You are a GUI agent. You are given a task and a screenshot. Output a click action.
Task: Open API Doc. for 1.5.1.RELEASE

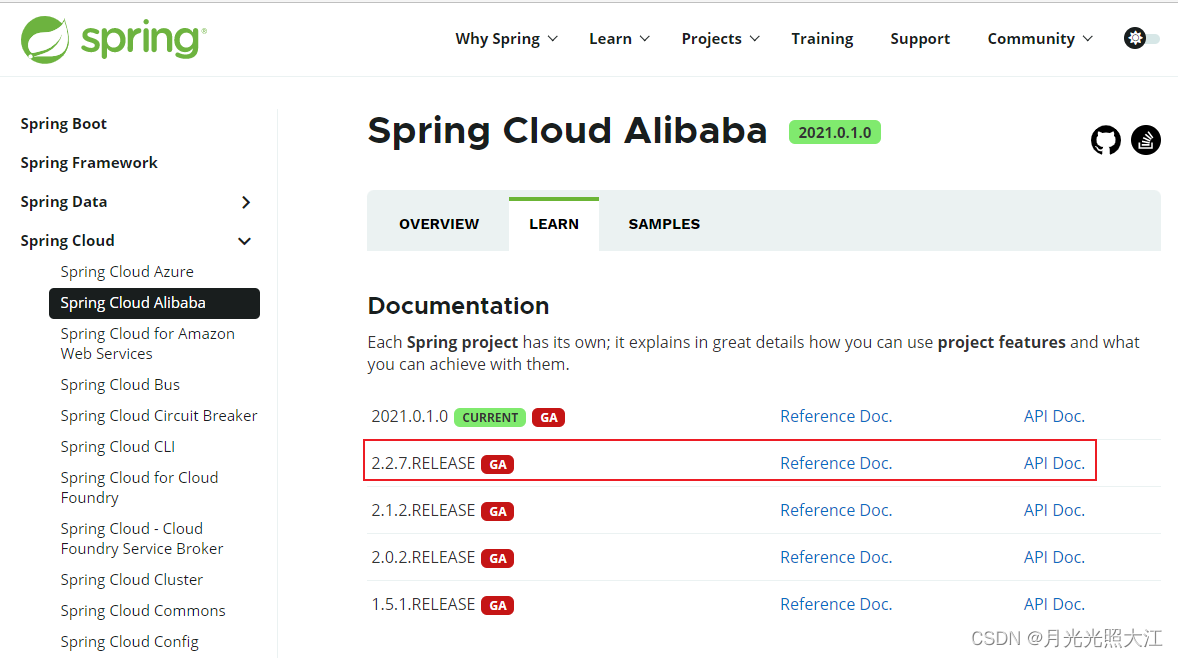1054,604
